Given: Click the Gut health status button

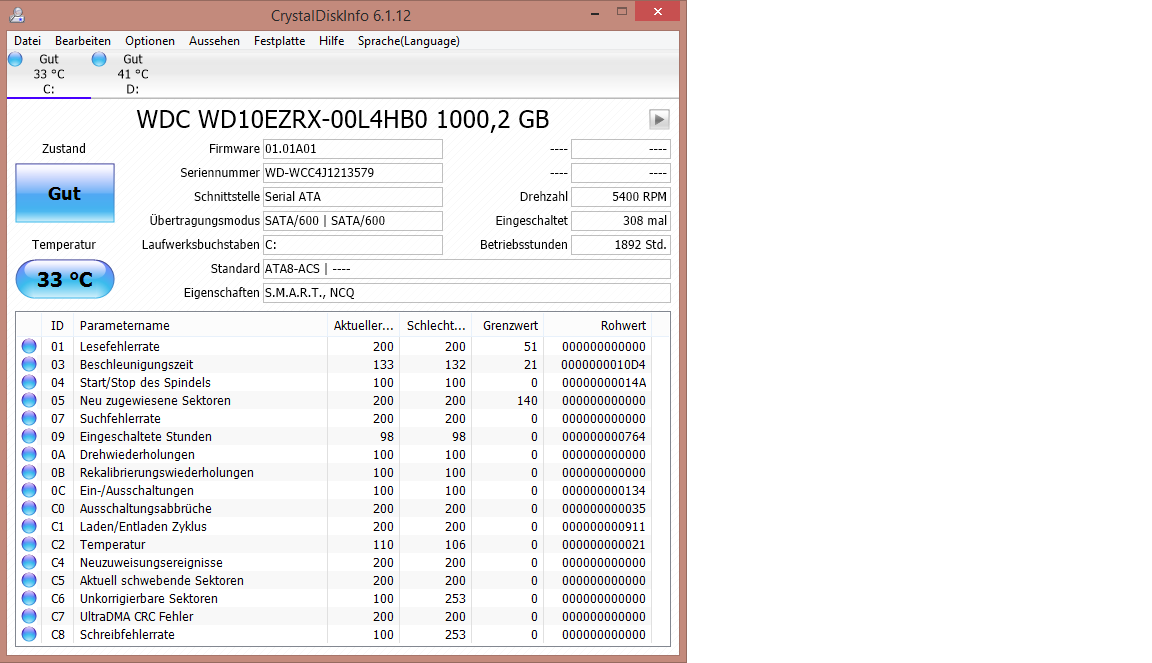Looking at the screenshot, I should 65,193.
